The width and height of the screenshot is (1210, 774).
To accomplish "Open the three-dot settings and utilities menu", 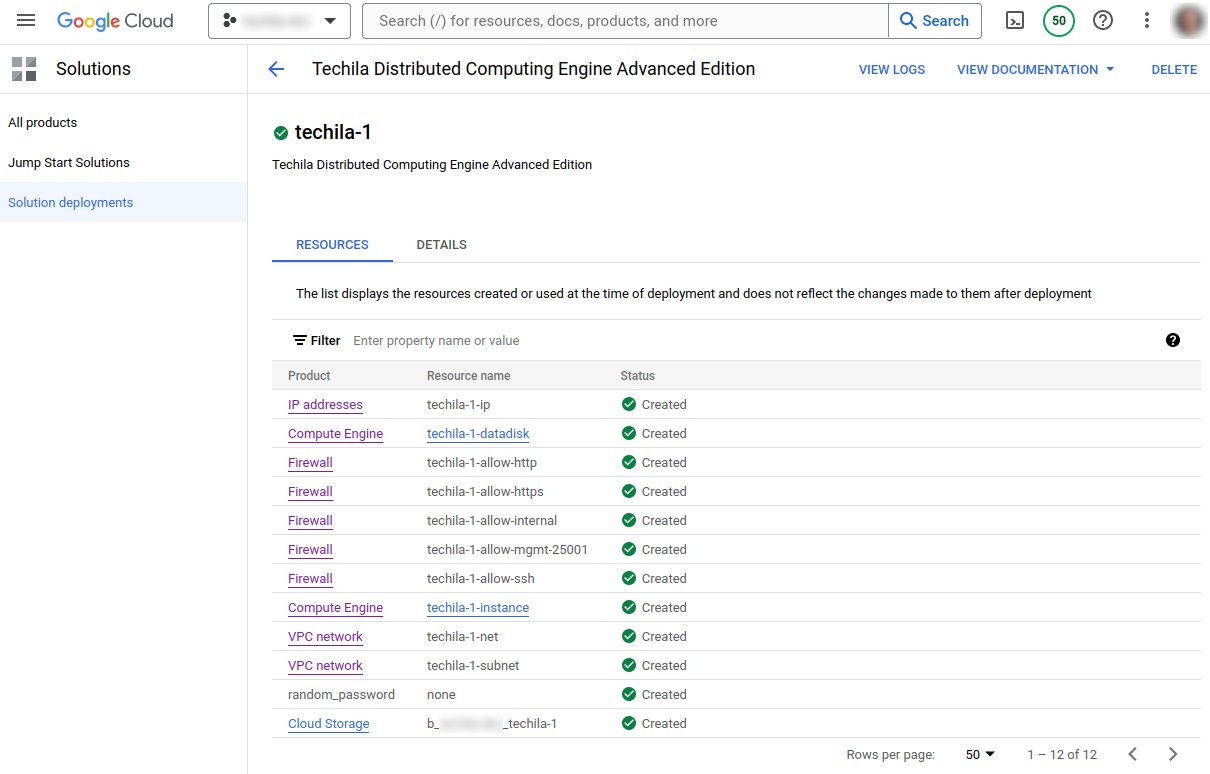I will (1147, 21).
